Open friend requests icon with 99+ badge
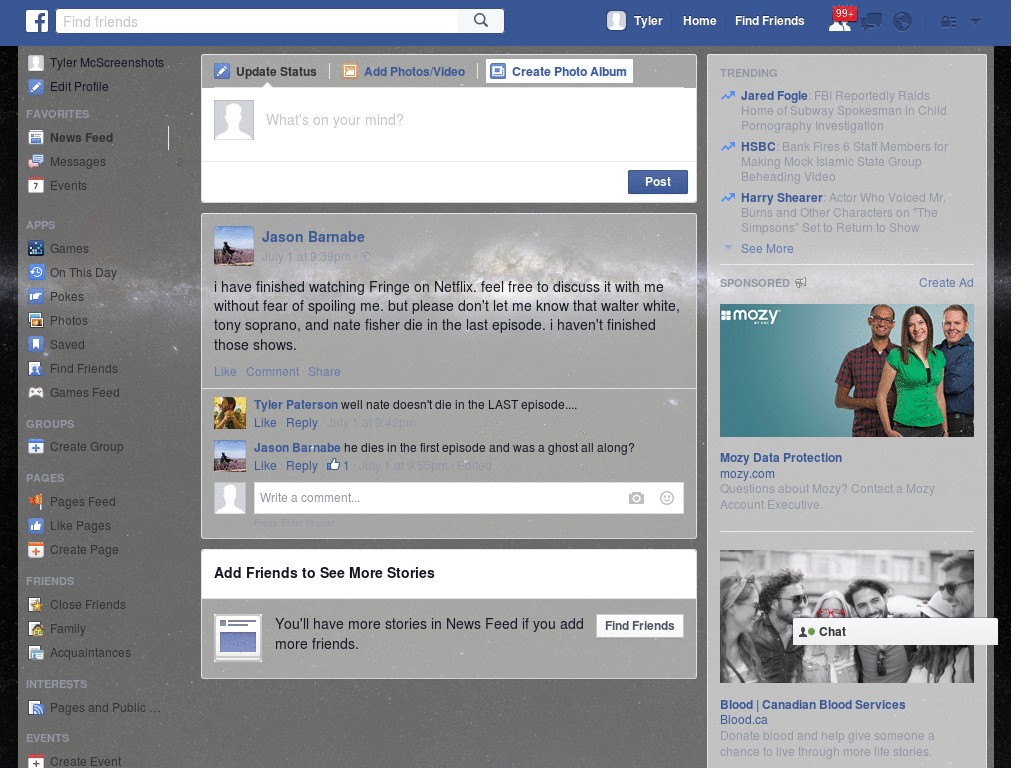Viewport: 1024px width, 768px height. 841,21
